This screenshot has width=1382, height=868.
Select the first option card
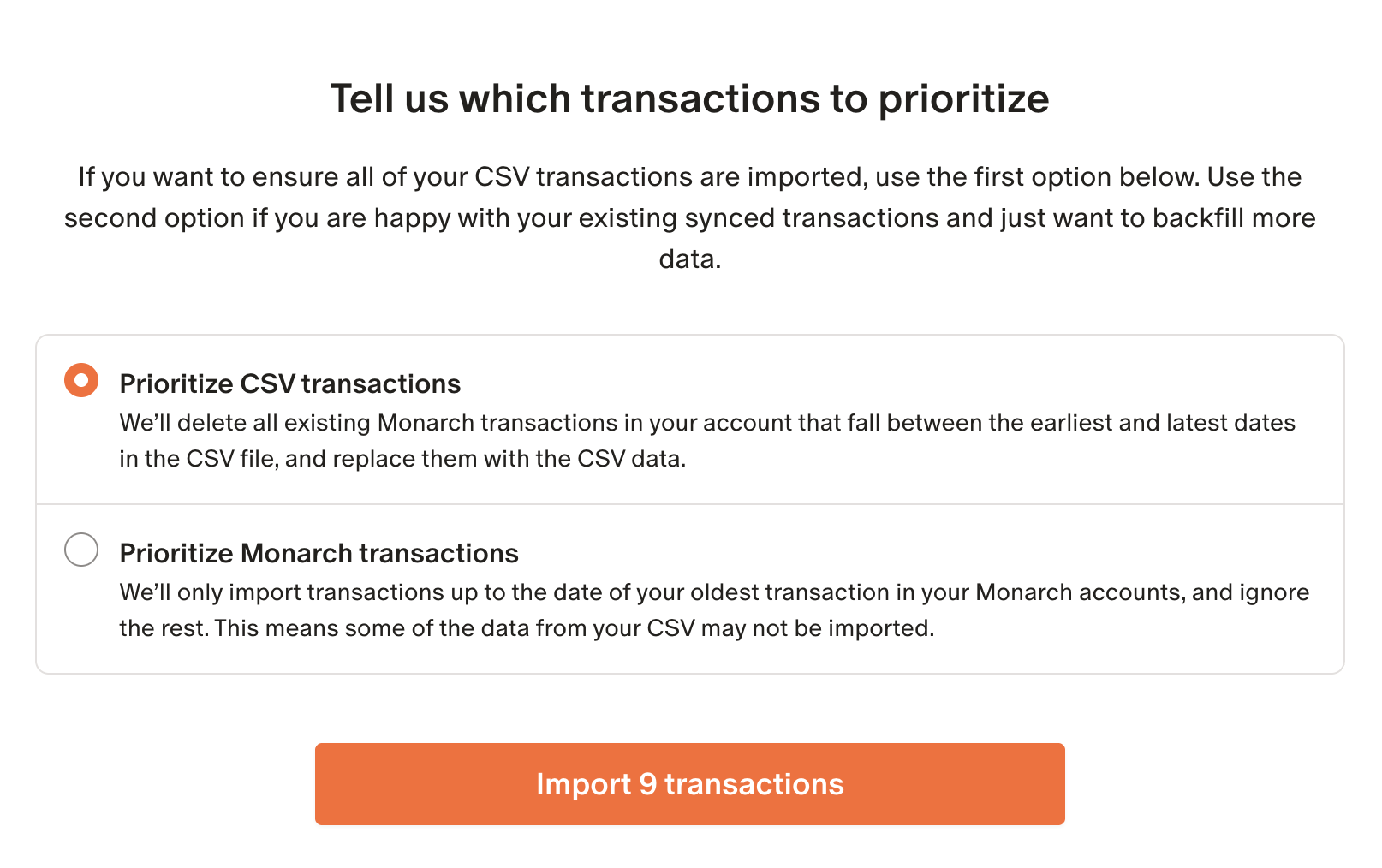[690, 419]
